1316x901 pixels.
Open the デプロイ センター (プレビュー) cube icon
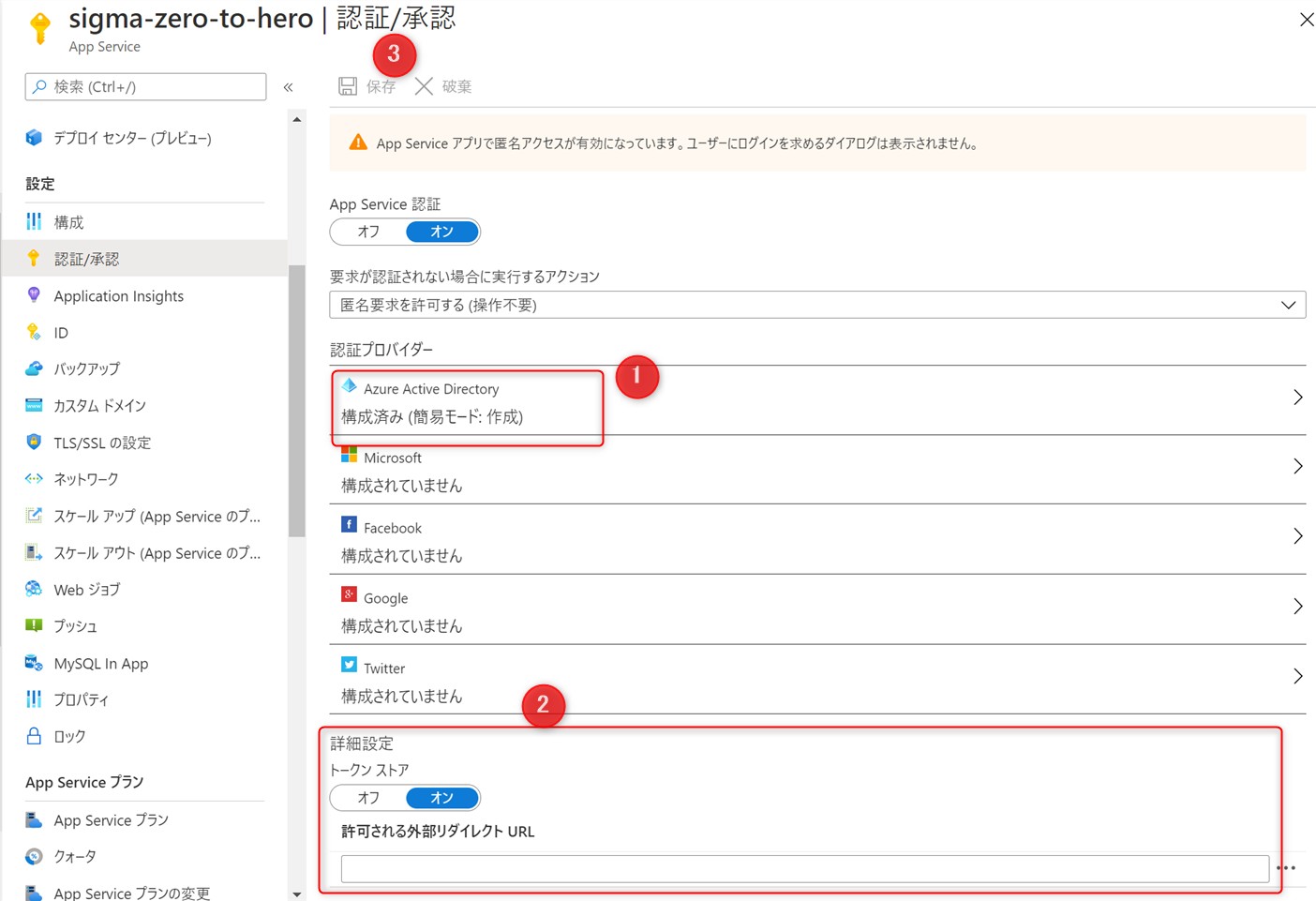point(34,138)
